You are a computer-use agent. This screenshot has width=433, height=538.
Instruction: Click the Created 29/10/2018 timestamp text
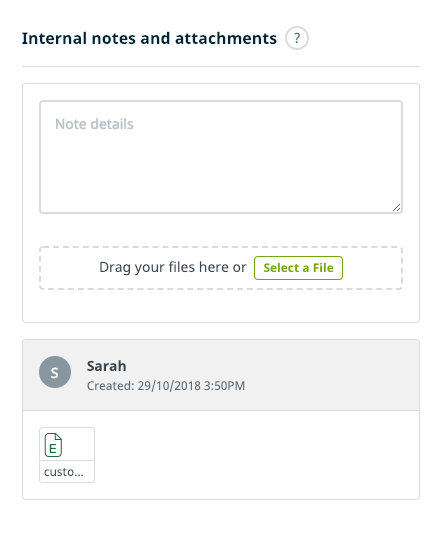coord(166,386)
